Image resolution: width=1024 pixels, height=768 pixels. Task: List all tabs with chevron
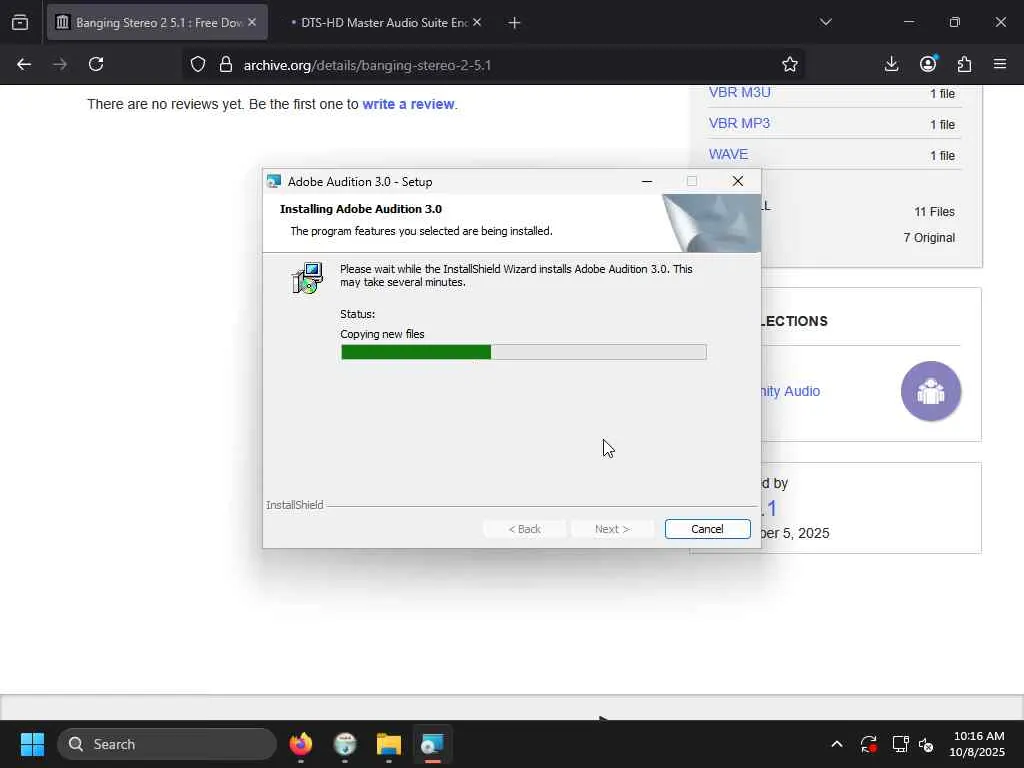tap(825, 22)
